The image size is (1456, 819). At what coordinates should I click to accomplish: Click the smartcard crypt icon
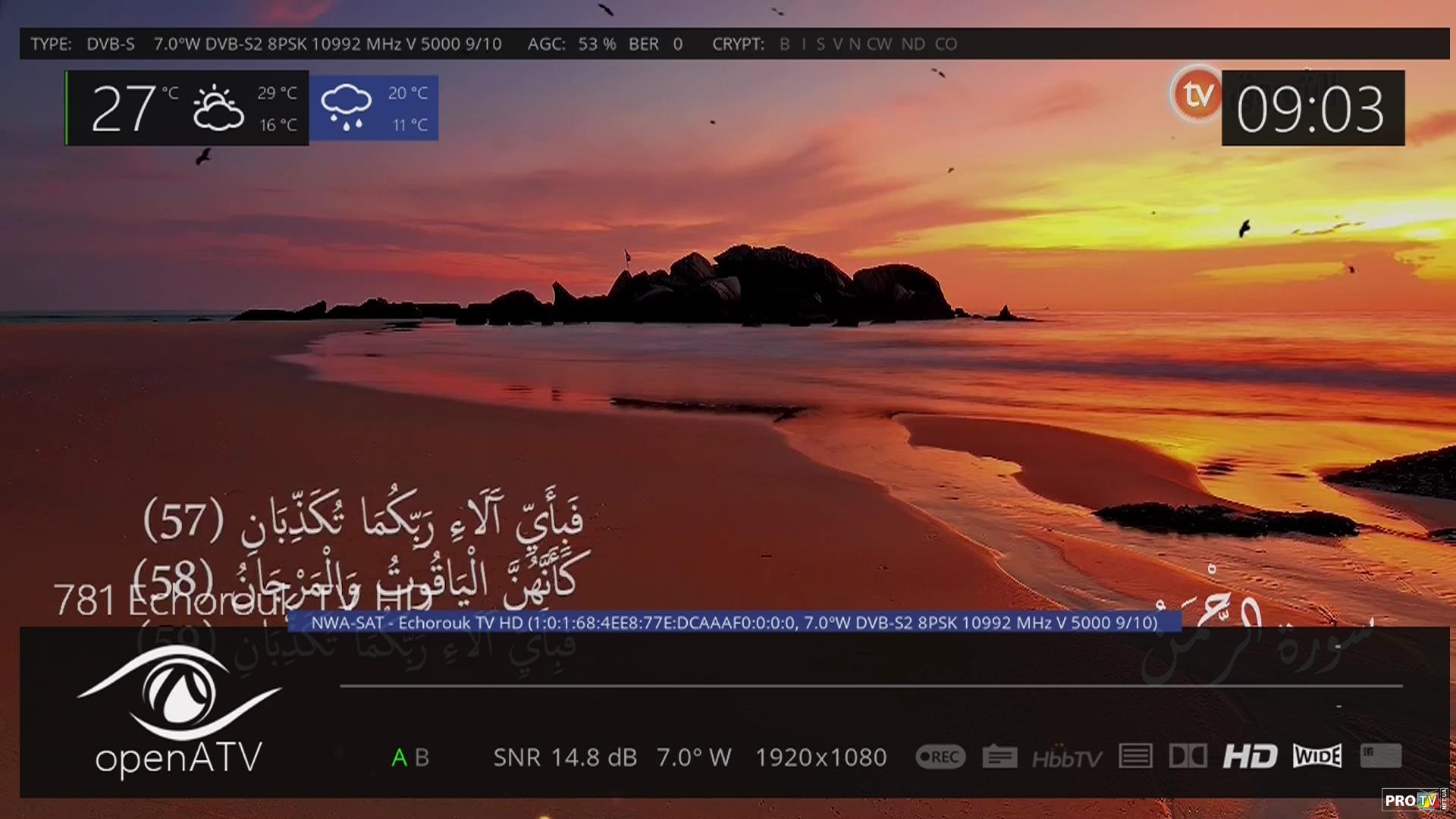pyautogui.click(x=1381, y=755)
